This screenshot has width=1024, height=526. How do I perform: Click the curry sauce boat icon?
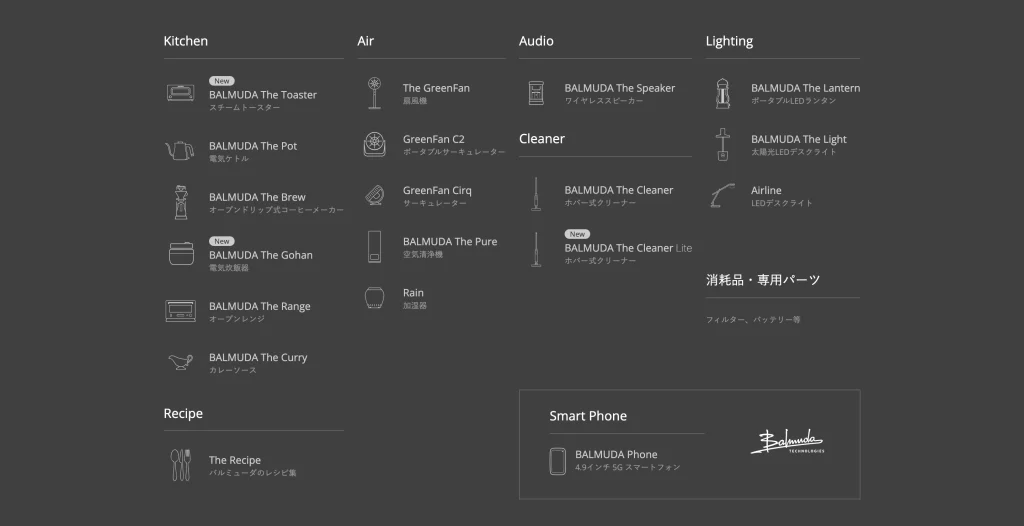[180, 361]
